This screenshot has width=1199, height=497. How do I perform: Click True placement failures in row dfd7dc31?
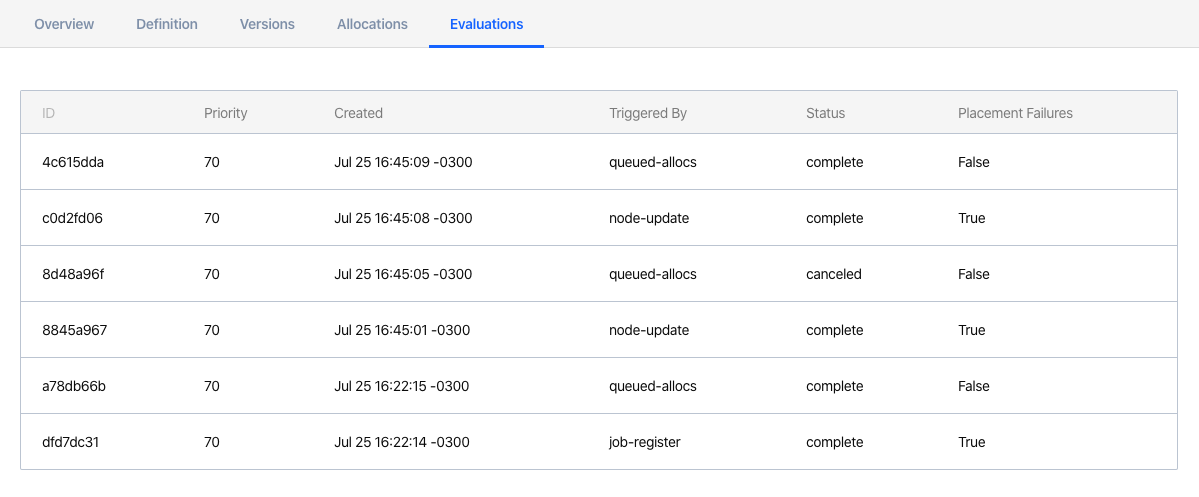[x=971, y=442]
